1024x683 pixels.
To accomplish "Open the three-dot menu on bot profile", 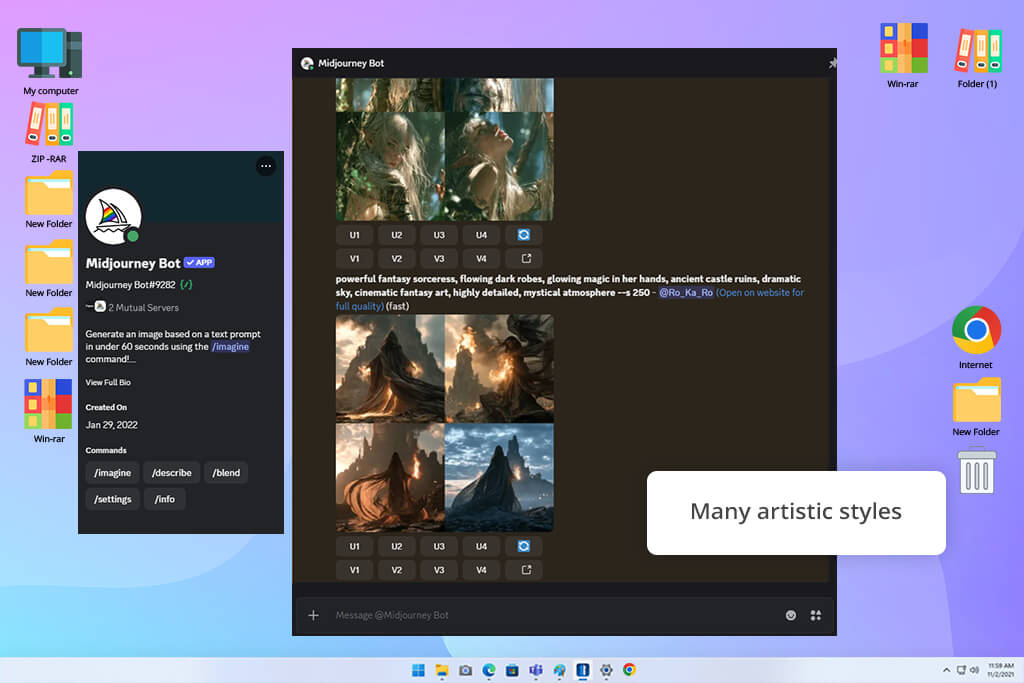I will coord(266,166).
